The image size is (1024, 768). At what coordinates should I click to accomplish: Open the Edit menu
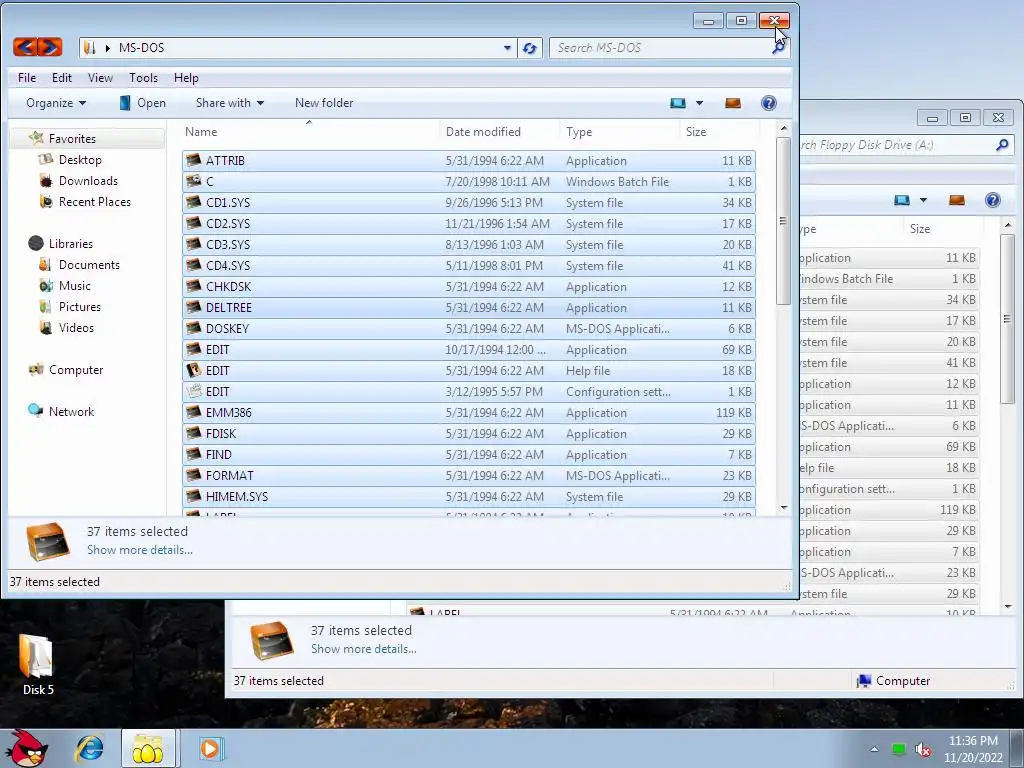[61, 78]
